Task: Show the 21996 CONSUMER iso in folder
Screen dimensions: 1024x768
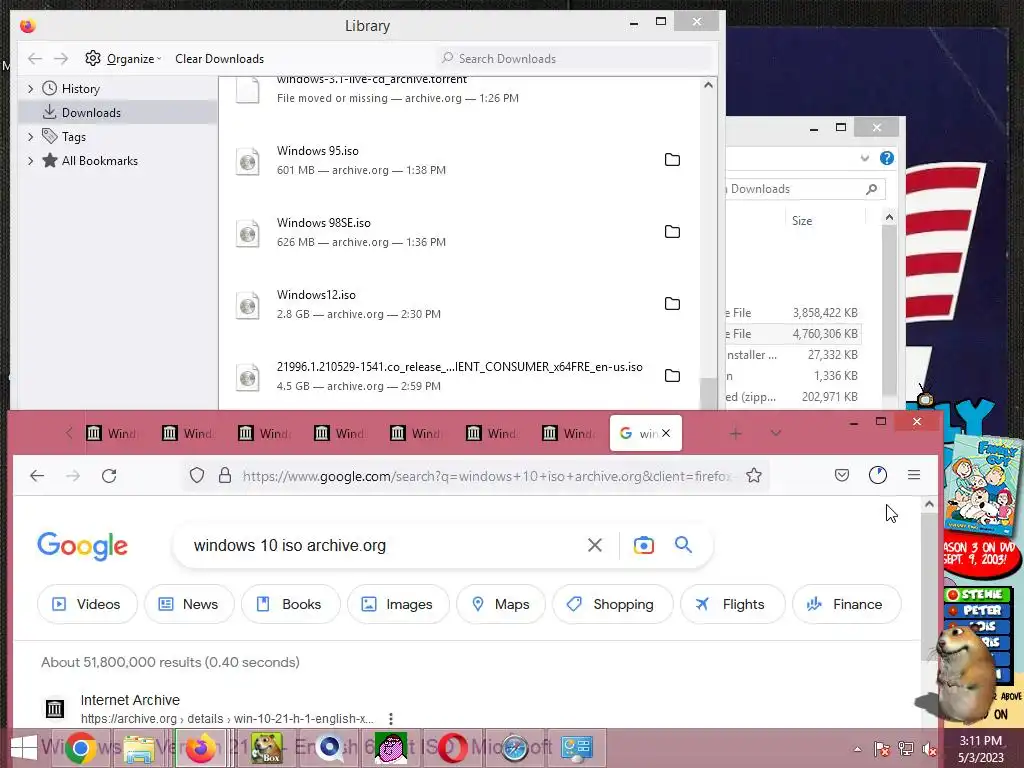Action: click(672, 376)
